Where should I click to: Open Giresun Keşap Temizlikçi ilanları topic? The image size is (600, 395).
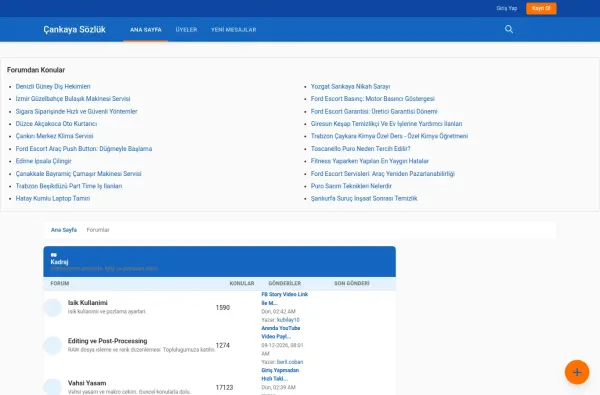[x=386, y=124]
